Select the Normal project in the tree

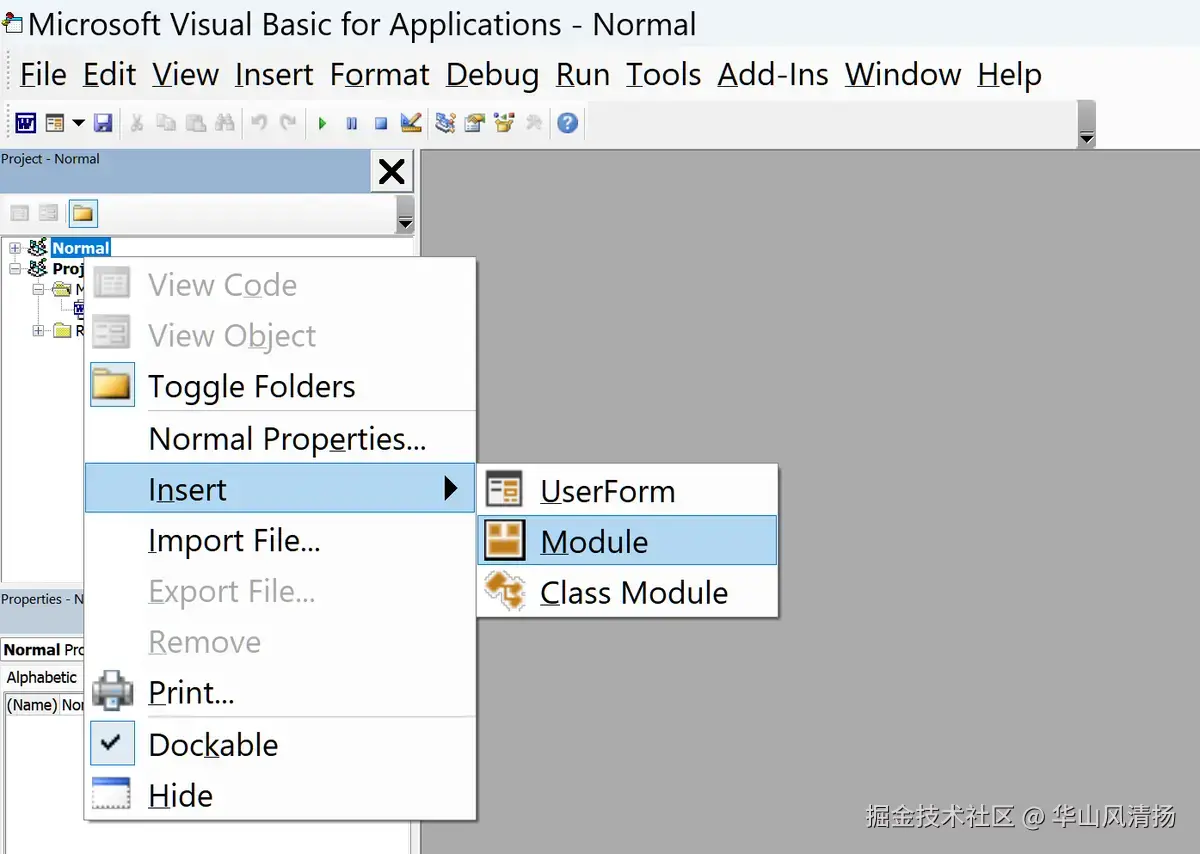tap(81, 248)
